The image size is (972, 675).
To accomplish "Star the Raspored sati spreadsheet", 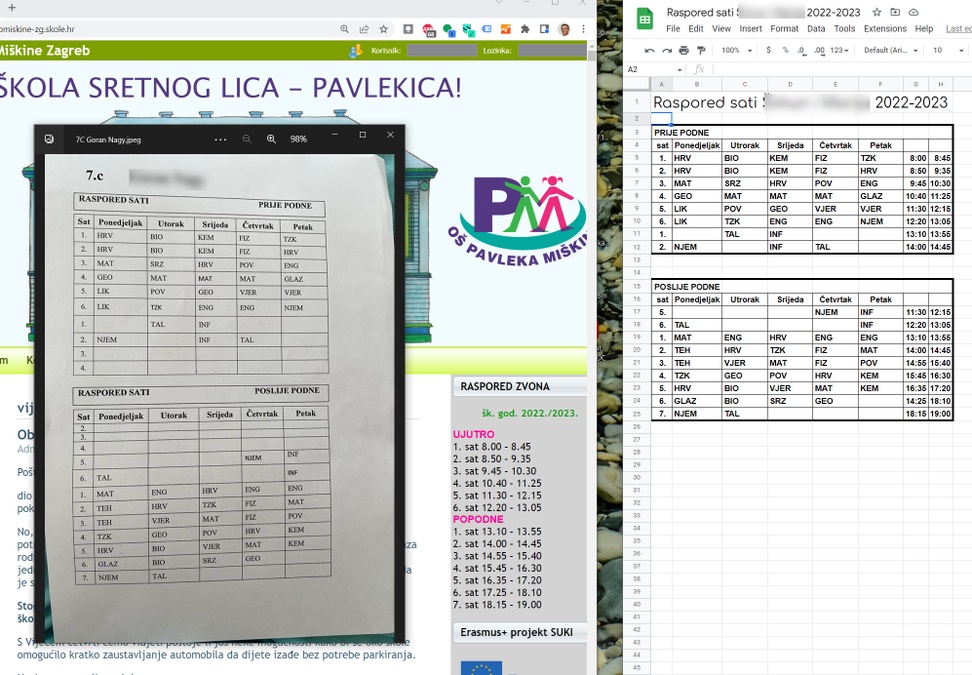I will (x=877, y=13).
